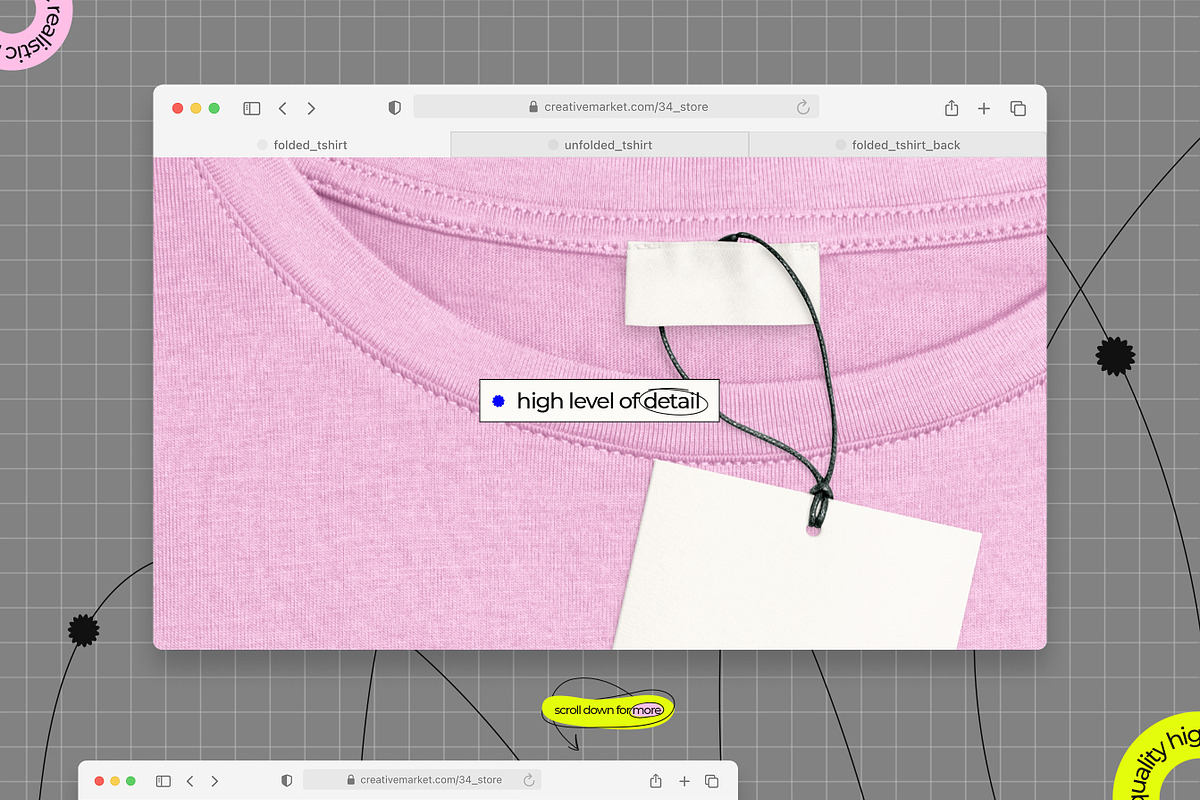Open the privacy shield in the upper window
Image resolution: width=1200 pixels, height=800 pixels.
click(395, 107)
